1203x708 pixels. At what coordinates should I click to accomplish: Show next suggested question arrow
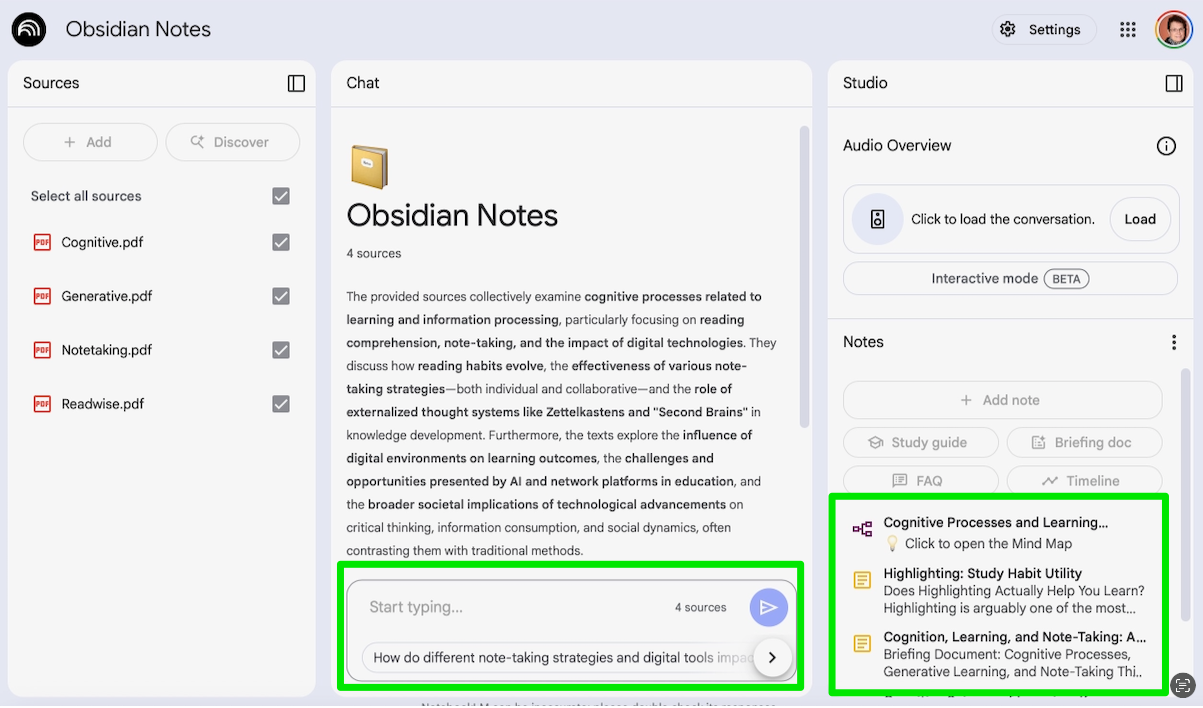click(x=772, y=658)
